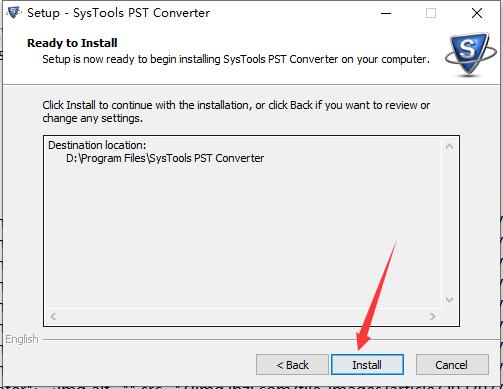Click the Destination location label
The image size is (503, 389).
click(97, 145)
